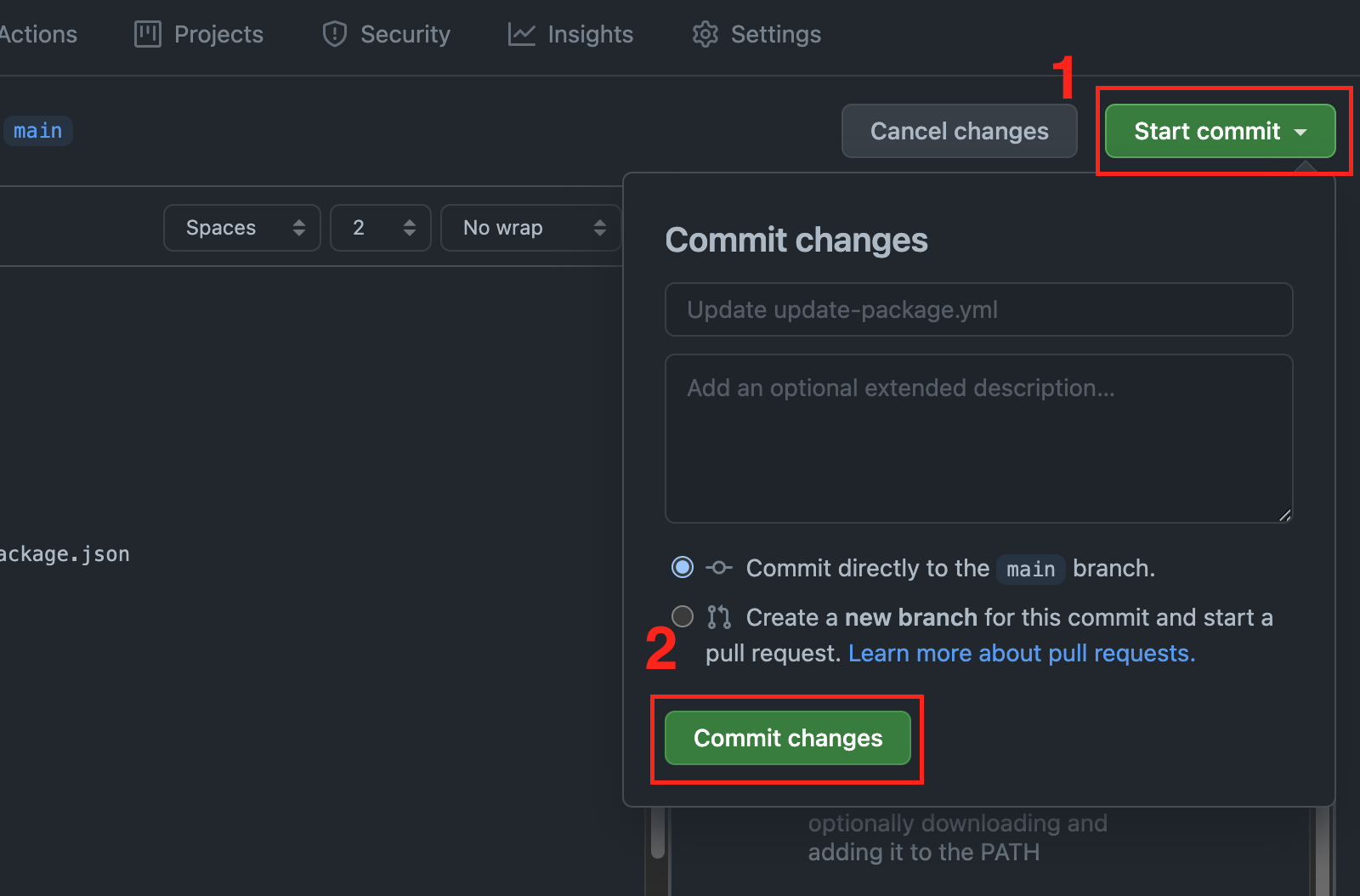The image size is (1360, 896).
Task: Click the Settings gear icon
Action: tap(705, 34)
